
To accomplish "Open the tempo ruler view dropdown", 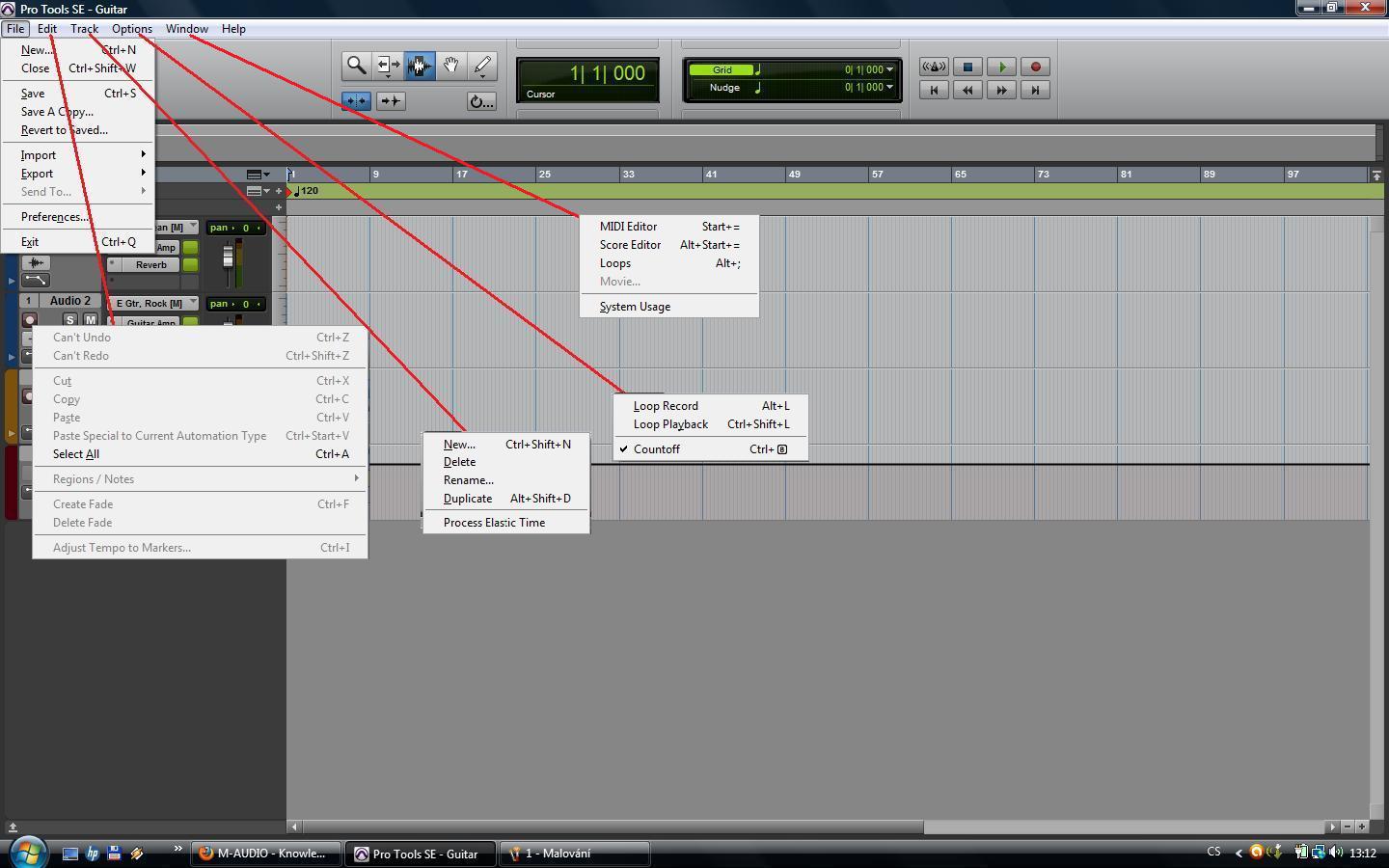I will [258, 191].
